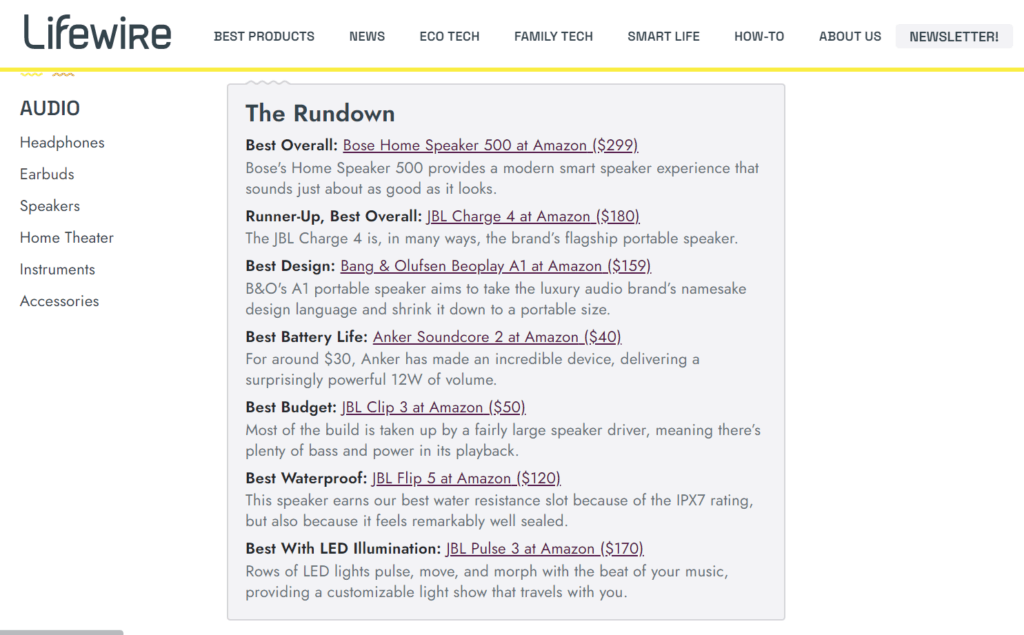This screenshot has height=635, width=1024.
Task: Click the Bose's Home Speaker 500 description
Action: pos(502,178)
